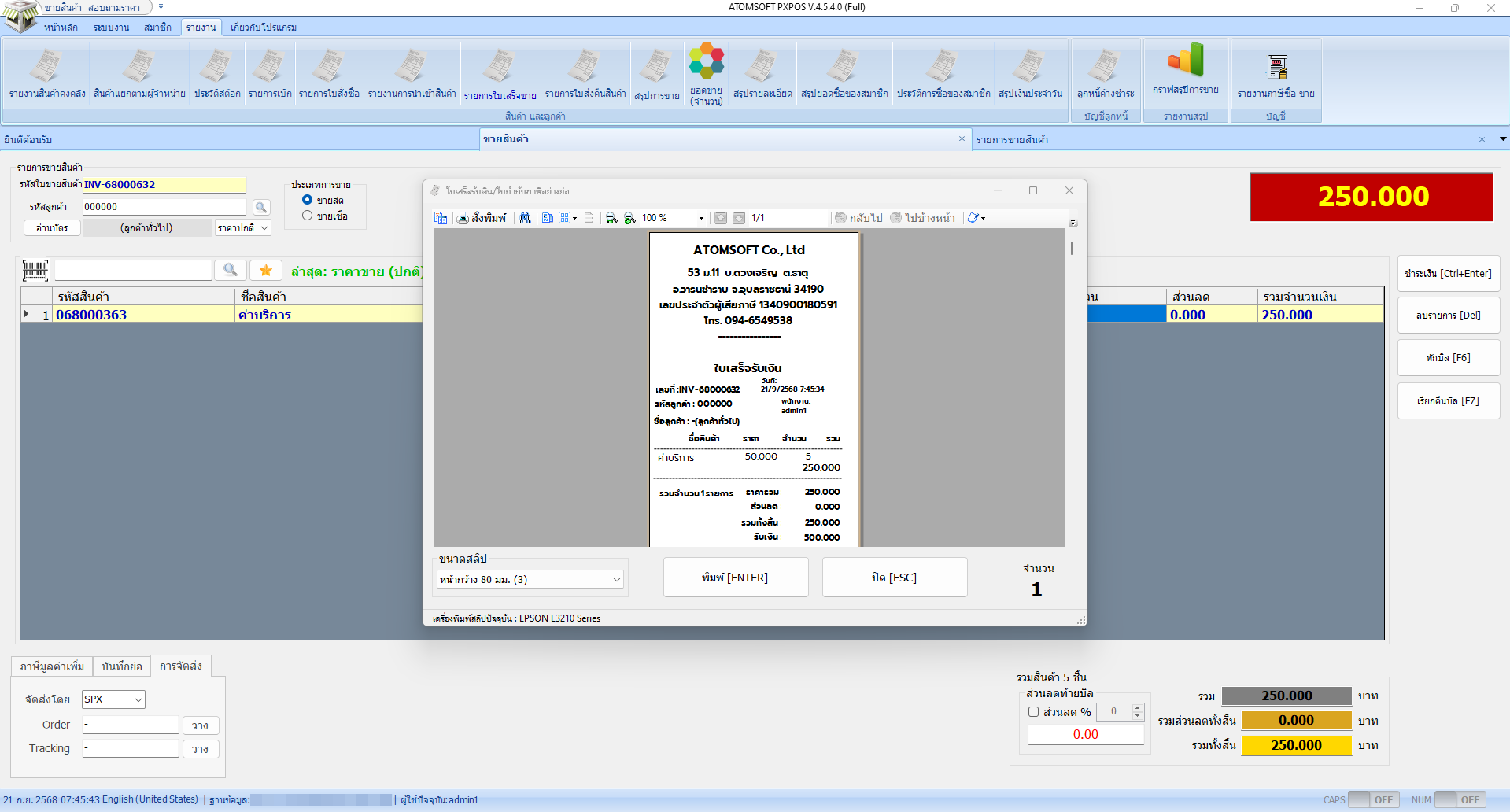
Task: Click the favorite star icon beside product search
Action: pos(266,271)
